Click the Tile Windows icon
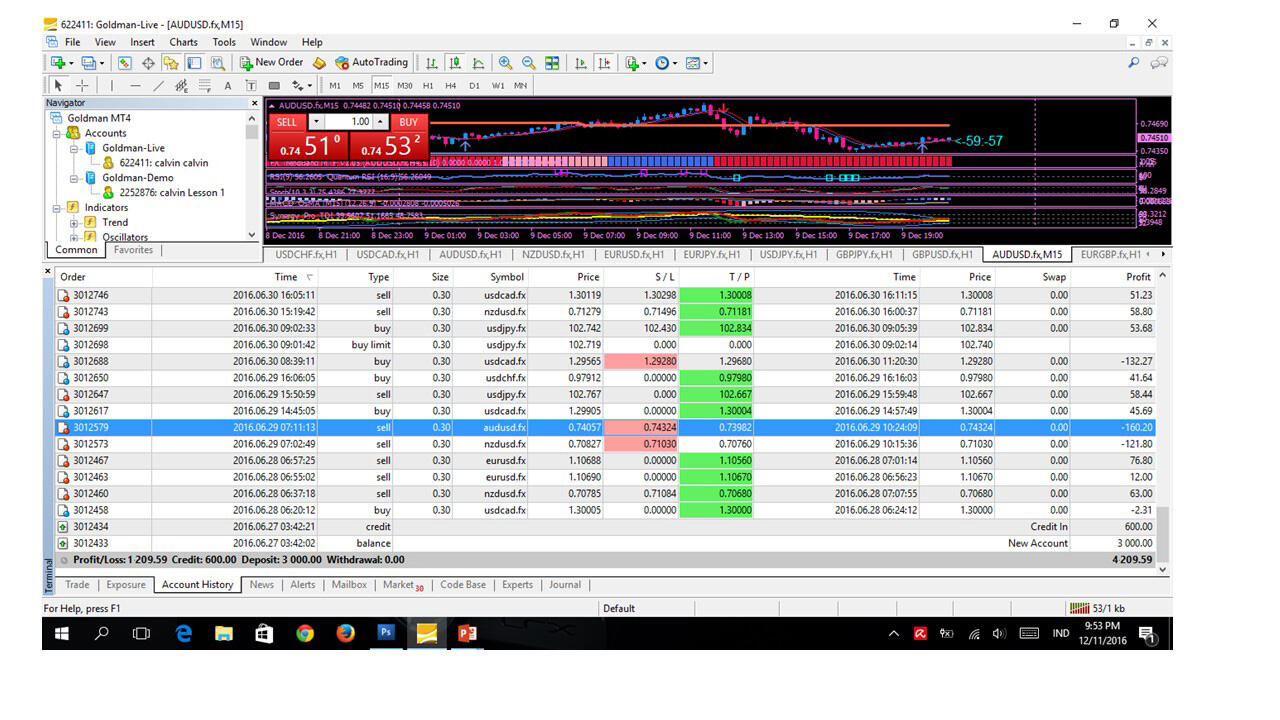 tap(552, 62)
